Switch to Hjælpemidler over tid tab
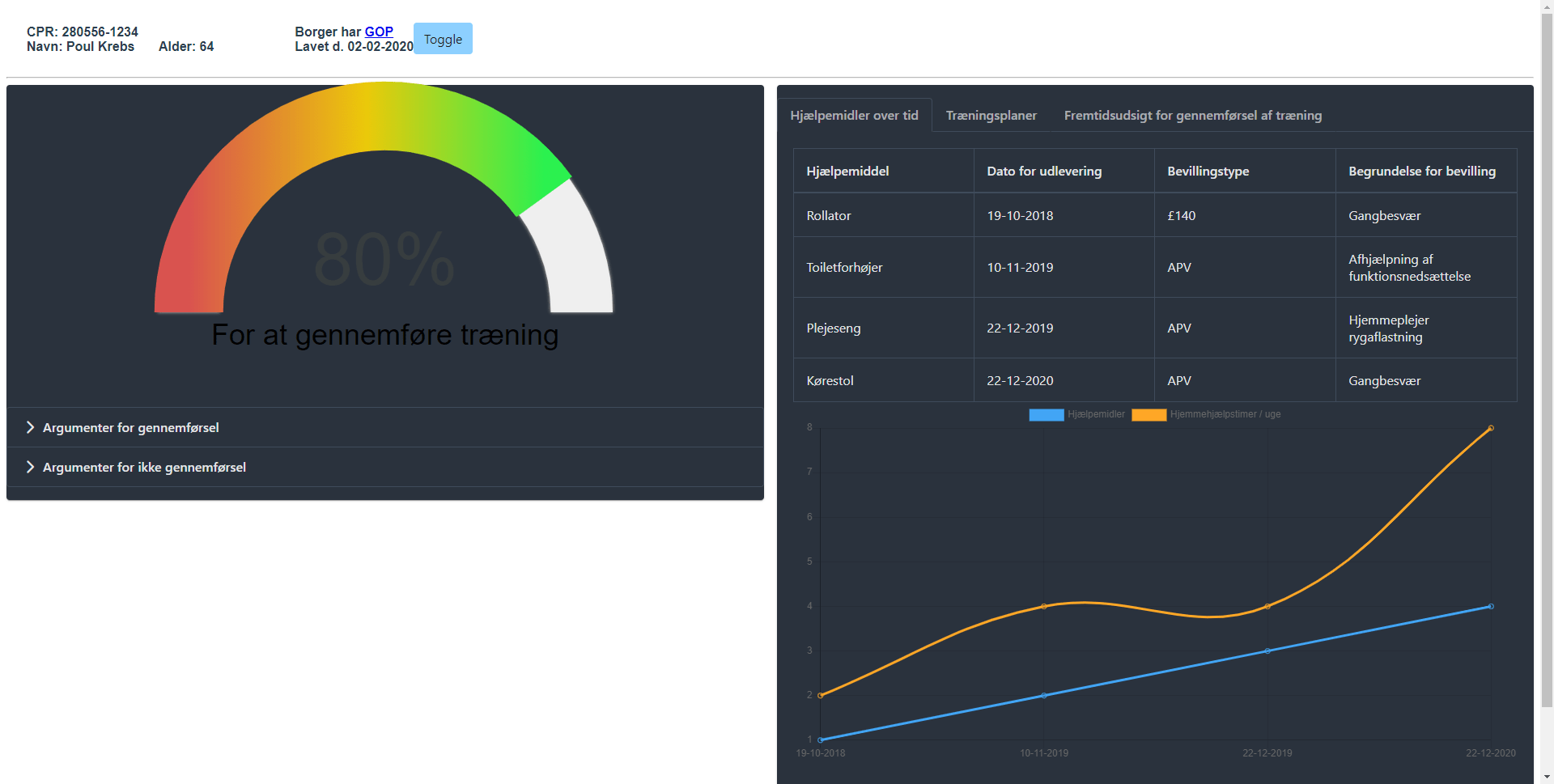Image resolution: width=1554 pixels, height=784 pixels. pos(854,115)
